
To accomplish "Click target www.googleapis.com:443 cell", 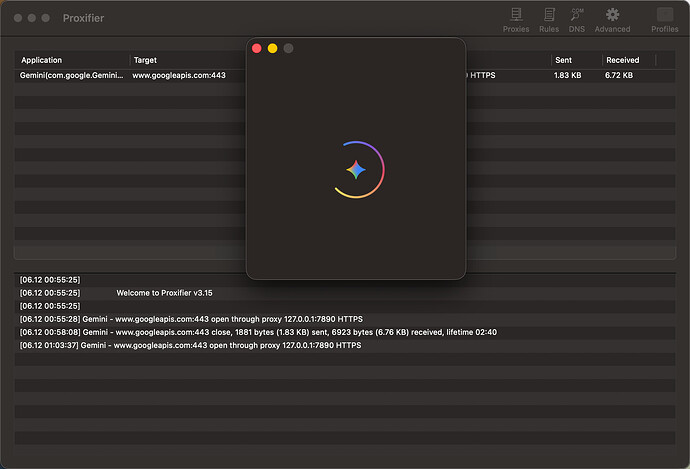I will (179, 75).
